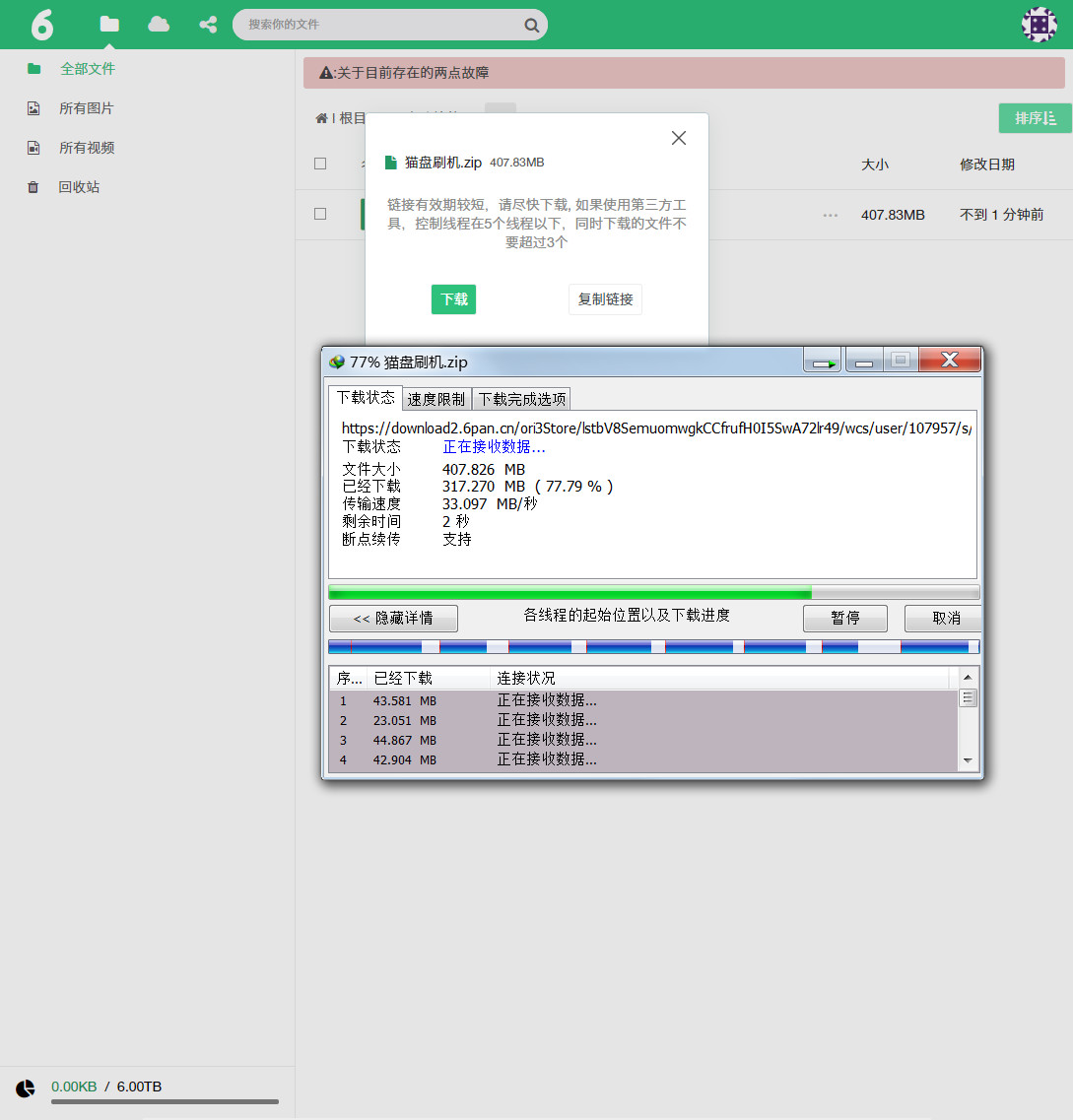Click the thread list scroll down arrow
The height and width of the screenshot is (1120, 1073).
coord(968,760)
